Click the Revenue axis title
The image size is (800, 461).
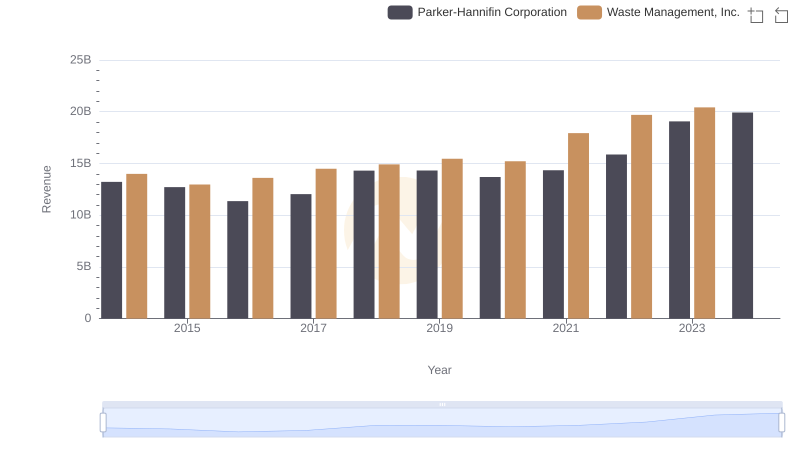[x=46, y=189]
